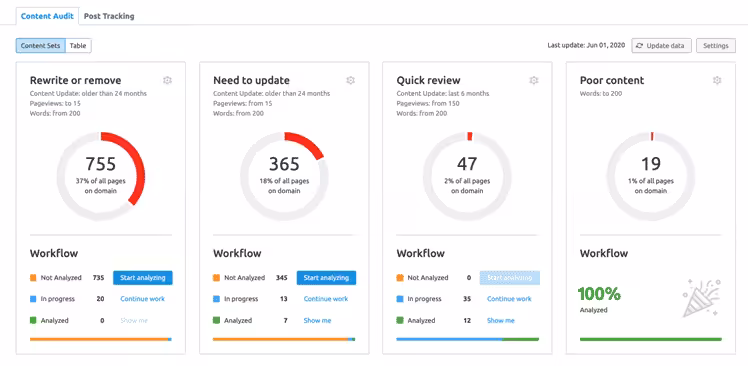The height and width of the screenshot is (366, 748).
Task: Click the 100% Analyzed label
Action: (599, 300)
